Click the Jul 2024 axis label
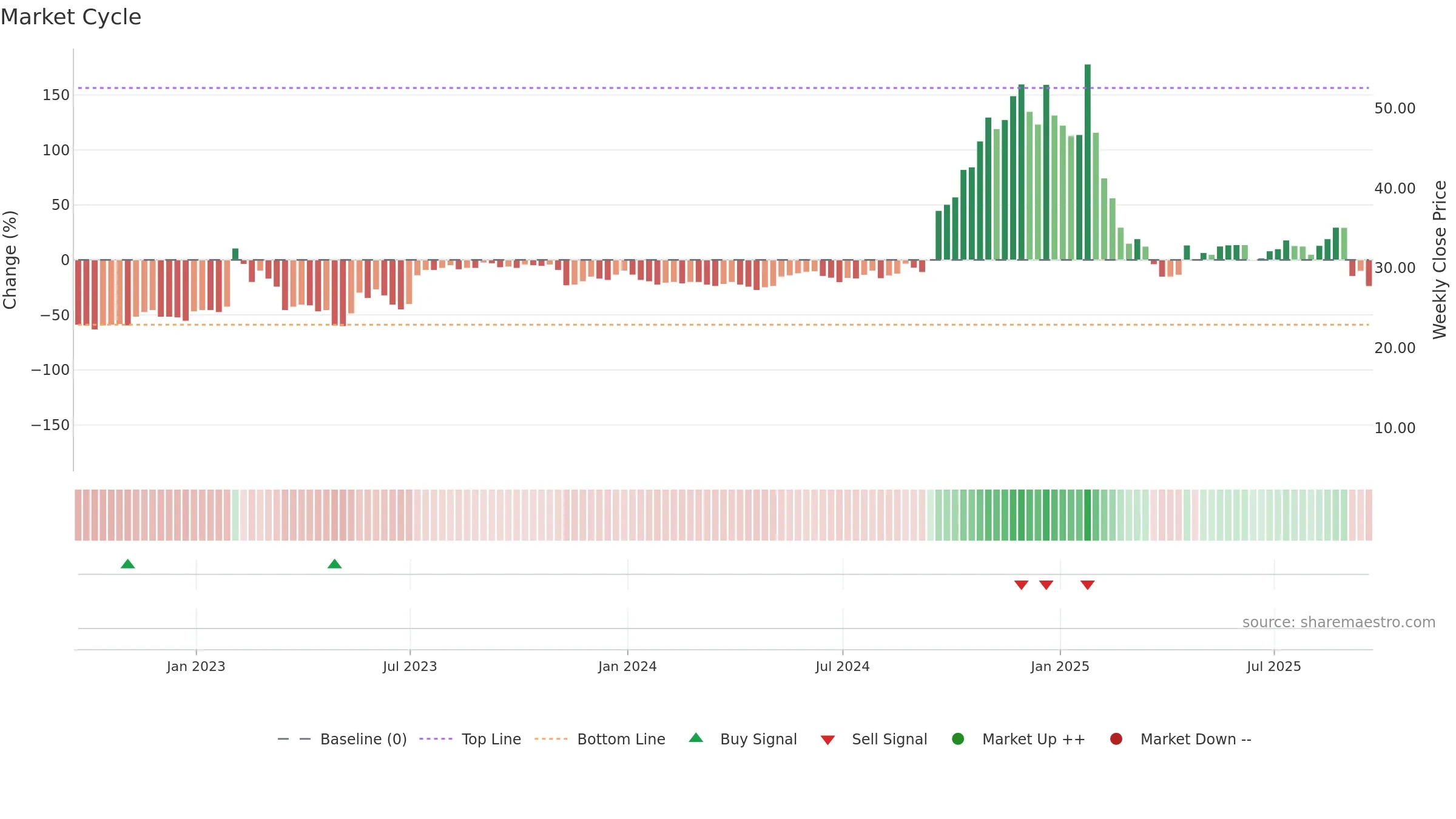Image resolution: width=1456 pixels, height=819 pixels. pyautogui.click(x=843, y=667)
